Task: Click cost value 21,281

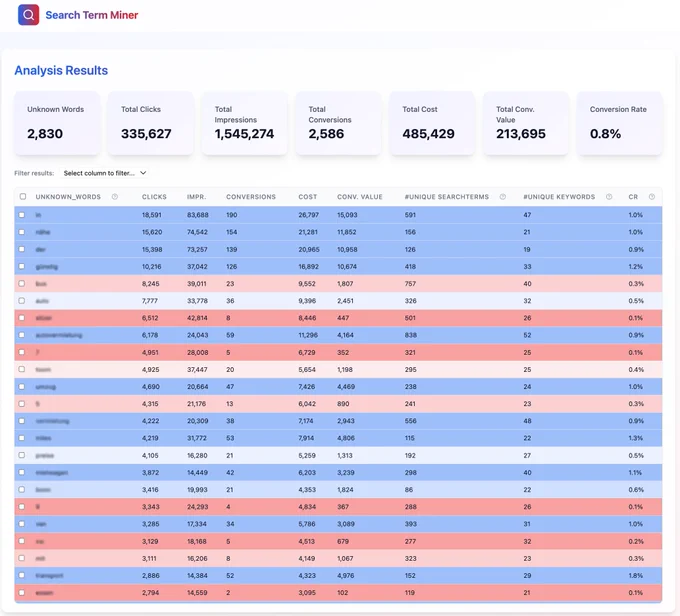Action: point(308,232)
